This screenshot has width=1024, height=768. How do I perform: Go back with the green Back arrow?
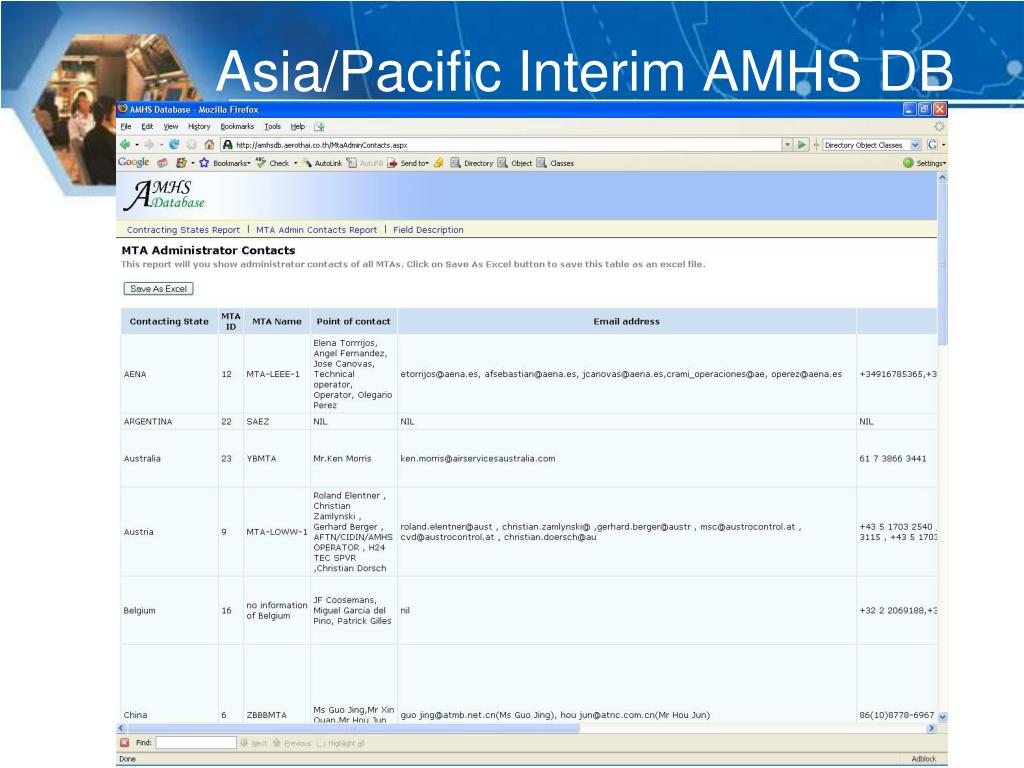pos(125,144)
